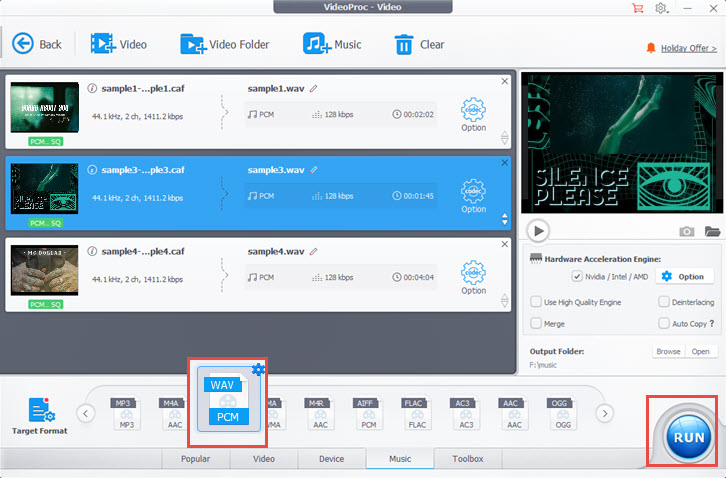This screenshot has width=726, height=478.
Task: Reorder sample4 with up-down arrows
Action: pos(505,301)
